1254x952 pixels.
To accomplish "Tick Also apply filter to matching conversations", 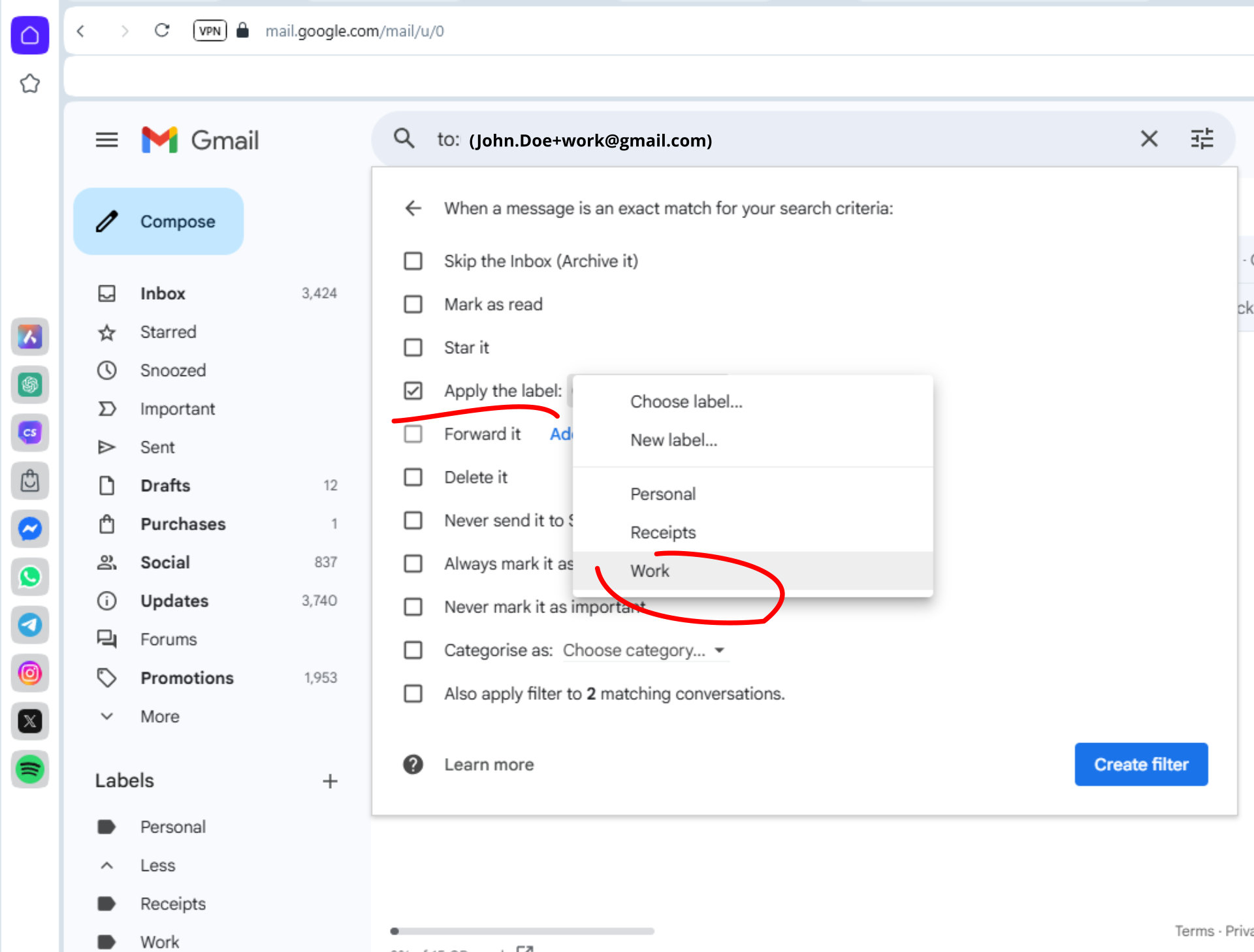I will pyautogui.click(x=413, y=693).
